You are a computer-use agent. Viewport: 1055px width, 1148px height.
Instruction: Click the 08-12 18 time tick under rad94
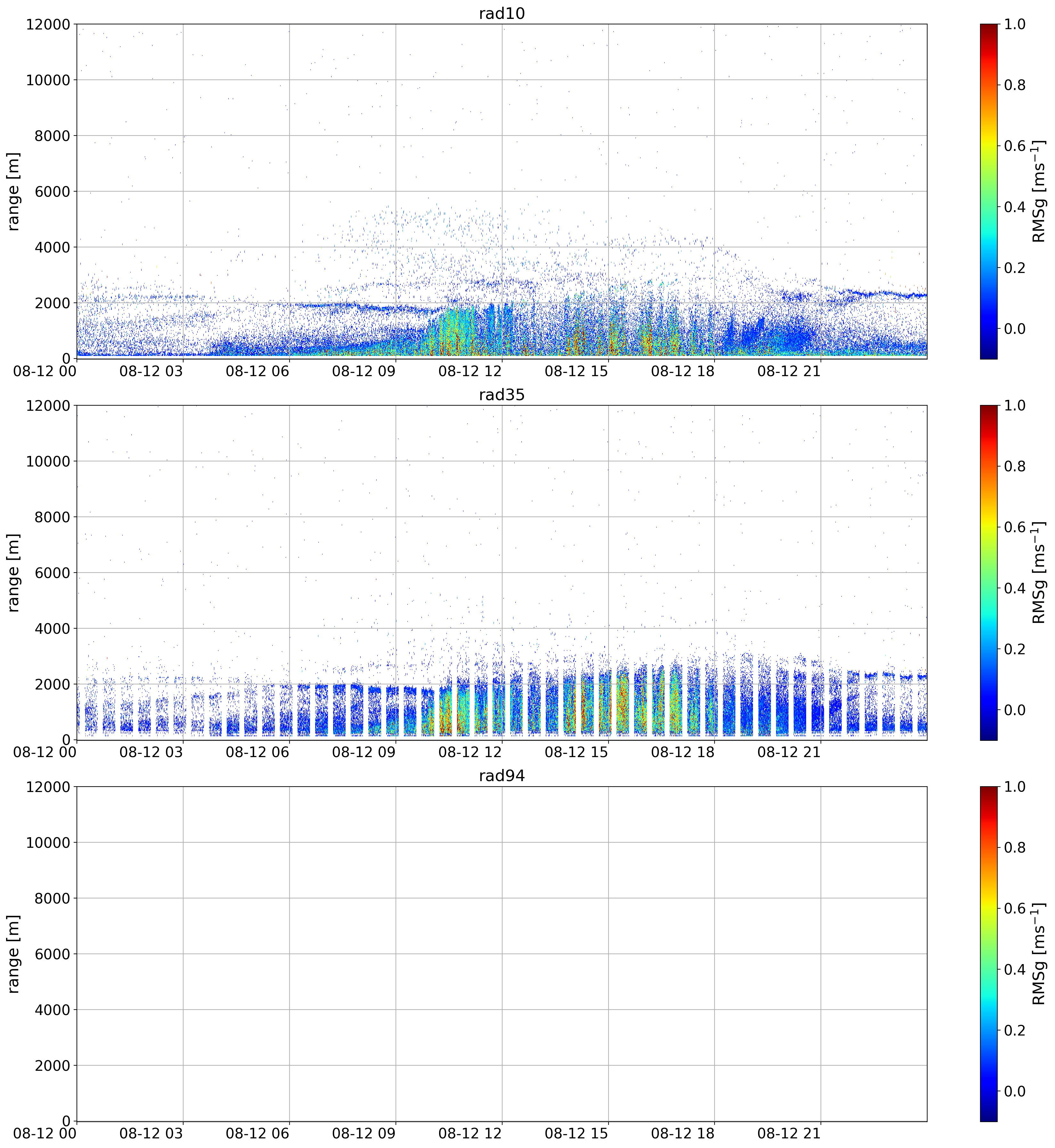point(683,1134)
